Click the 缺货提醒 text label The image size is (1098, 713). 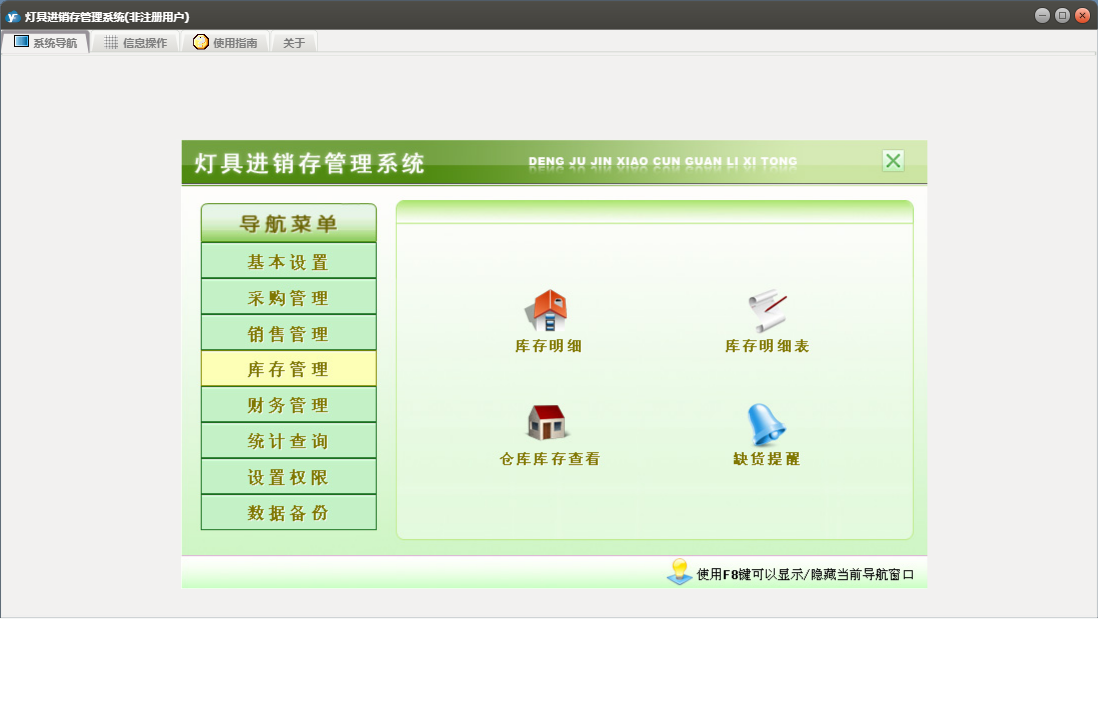[x=766, y=459]
